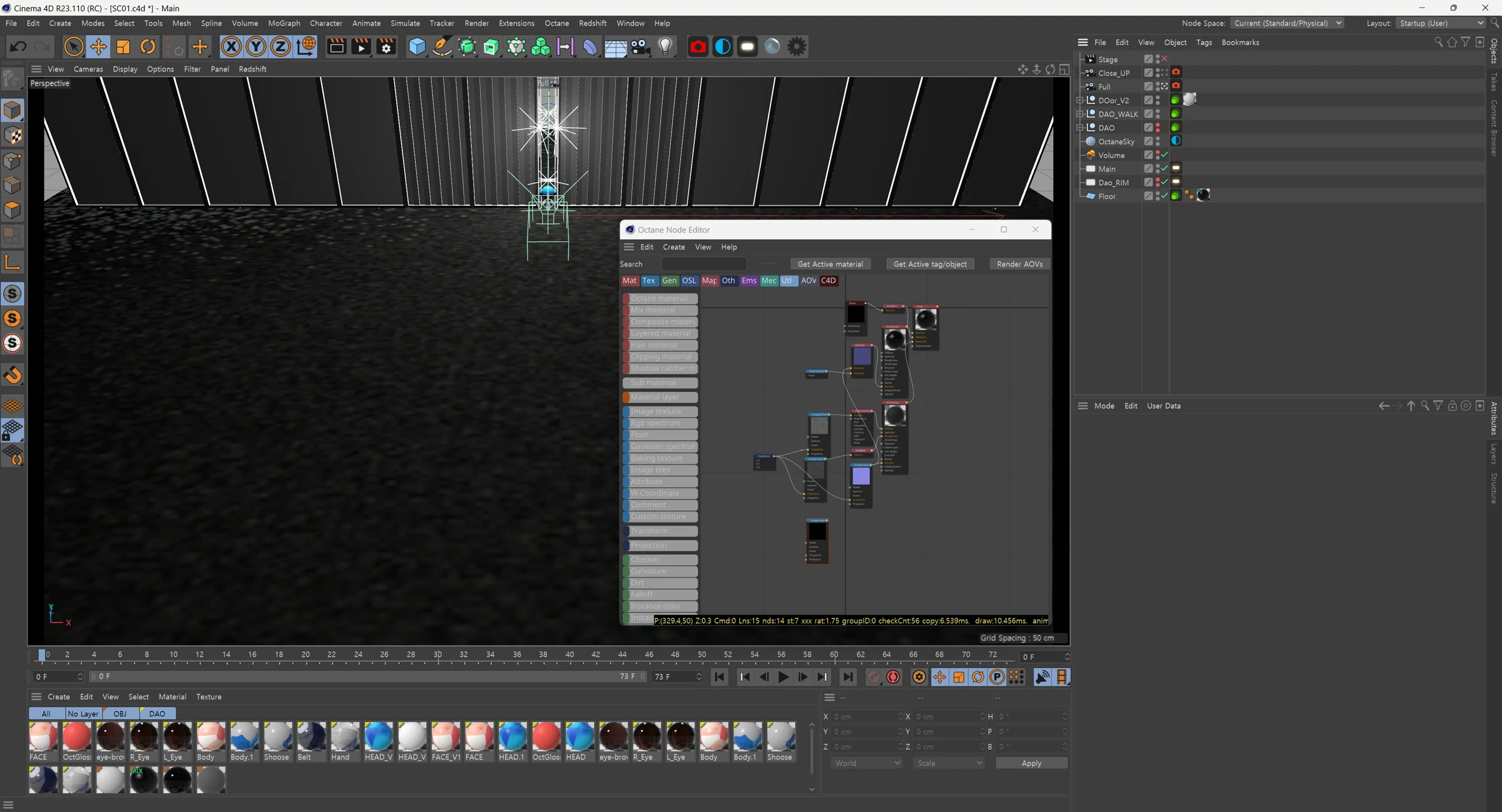The width and height of the screenshot is (1502, 812).
Task: Select the Move tool in top toolbar
Action: 98,47
